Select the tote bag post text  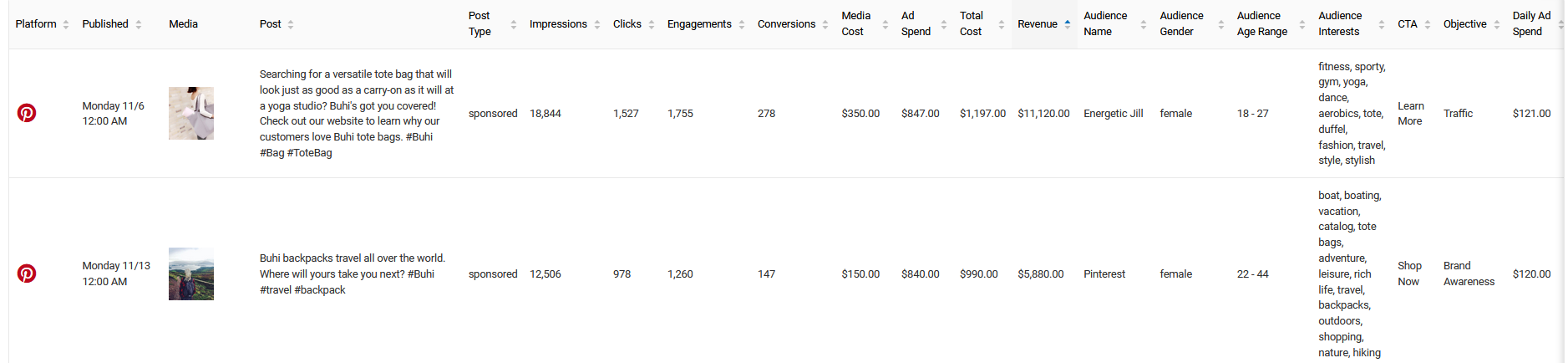[357, 114]
